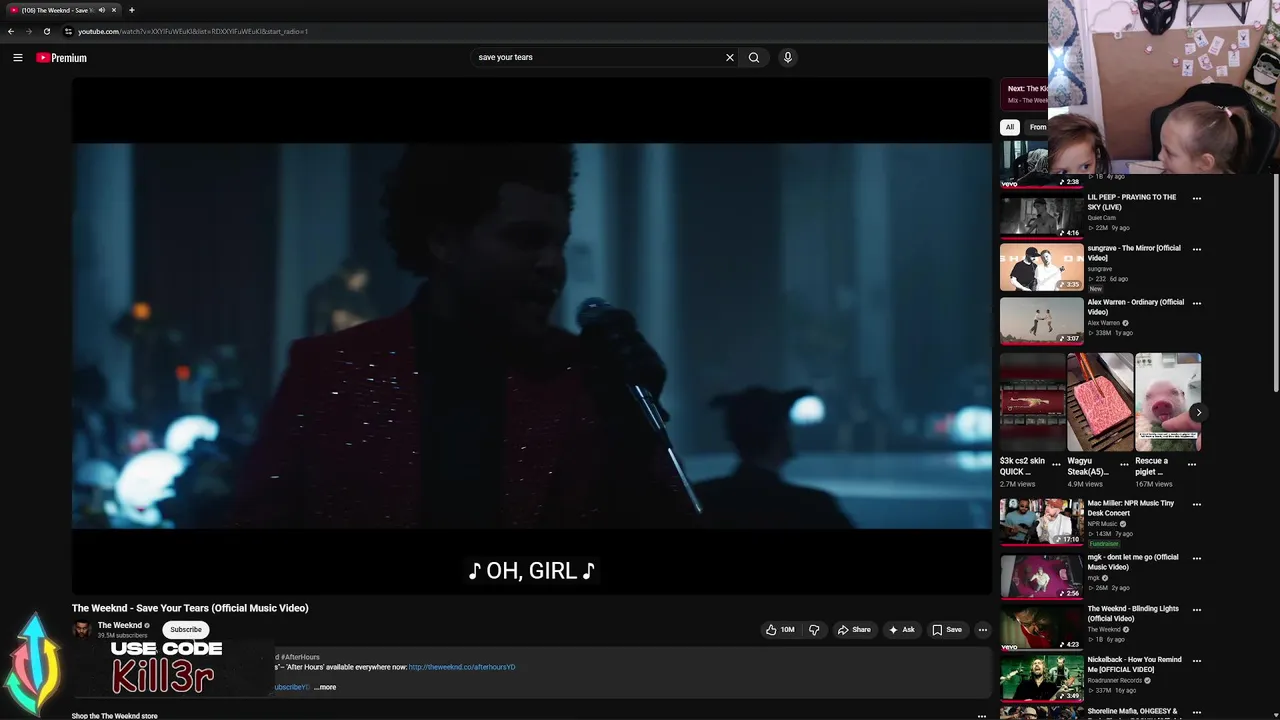Show next shorts with the right chevron
Viewport: 1280px width, 720px height.
pos(1198,412)
